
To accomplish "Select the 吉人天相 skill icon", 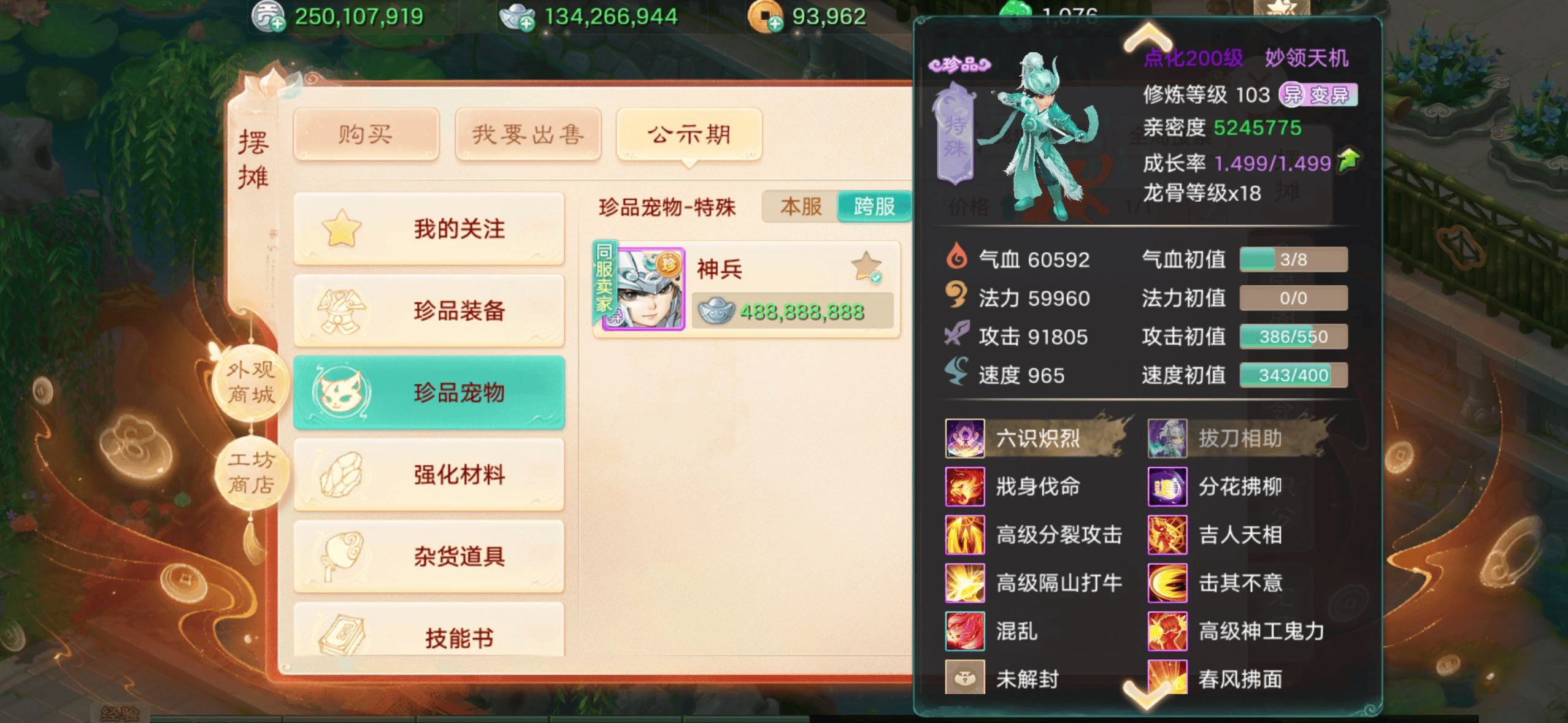I will pos(1167,535).
